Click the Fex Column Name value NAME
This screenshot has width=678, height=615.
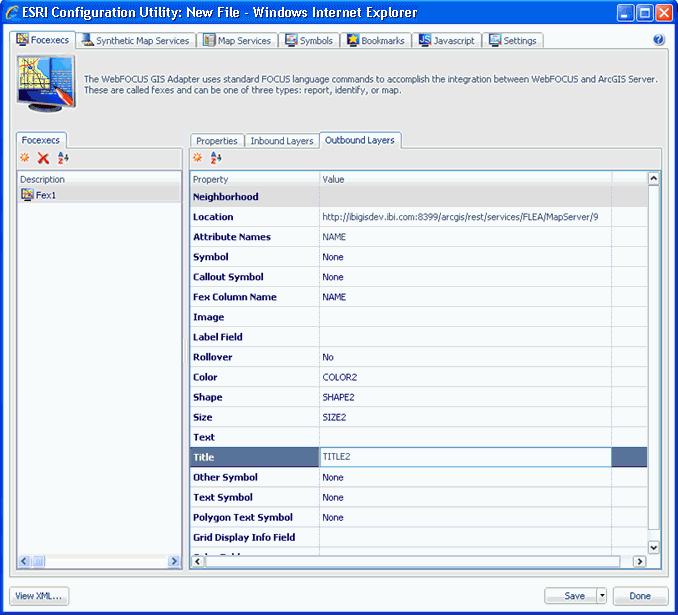[x=334, y=297]
